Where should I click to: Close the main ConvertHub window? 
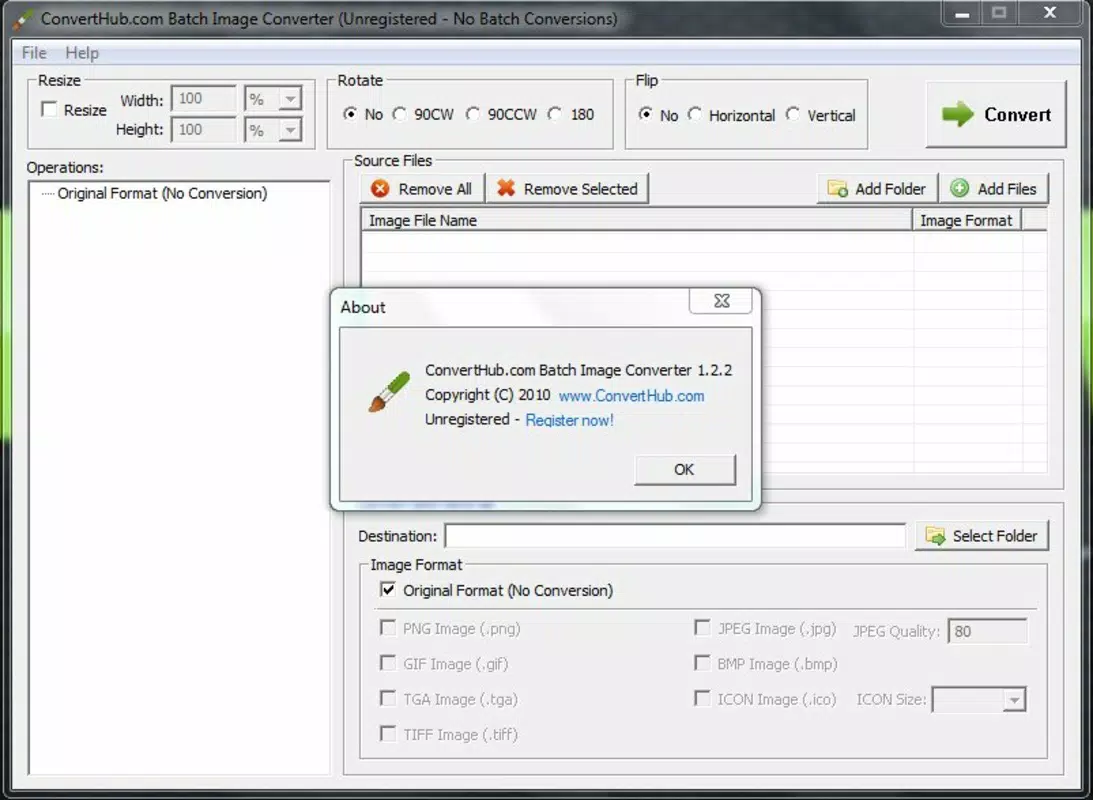pyautogui.click(x=1050, y=13)
